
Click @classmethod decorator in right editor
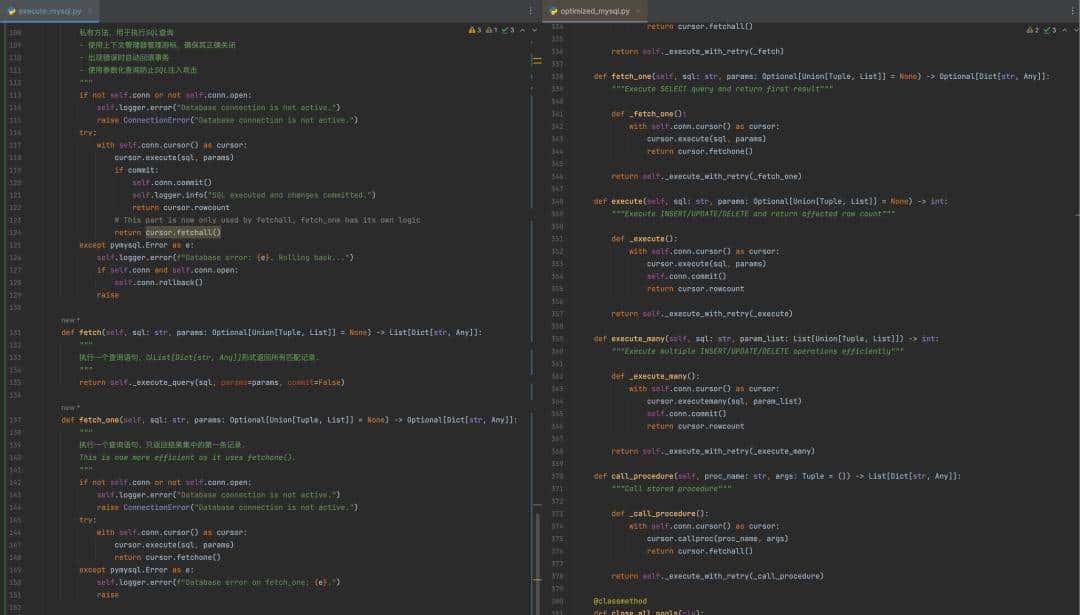(x=620, y=601)
